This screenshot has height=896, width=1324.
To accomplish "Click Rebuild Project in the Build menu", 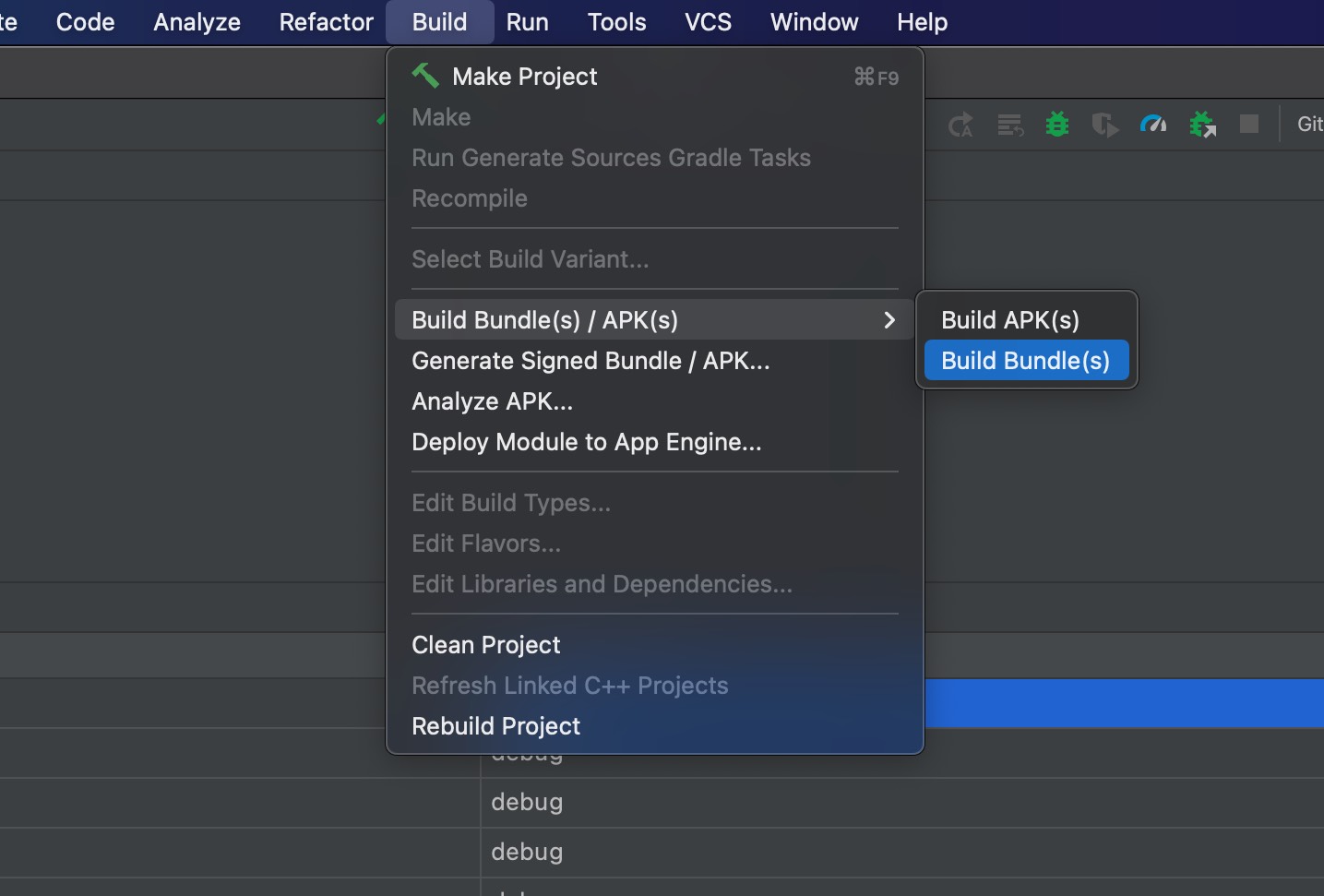I will 495,725.
